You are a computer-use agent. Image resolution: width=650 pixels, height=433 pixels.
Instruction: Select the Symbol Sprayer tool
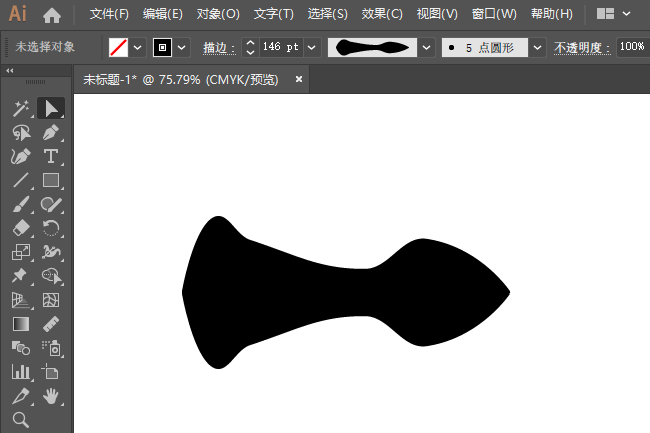[x=51, y=348]
